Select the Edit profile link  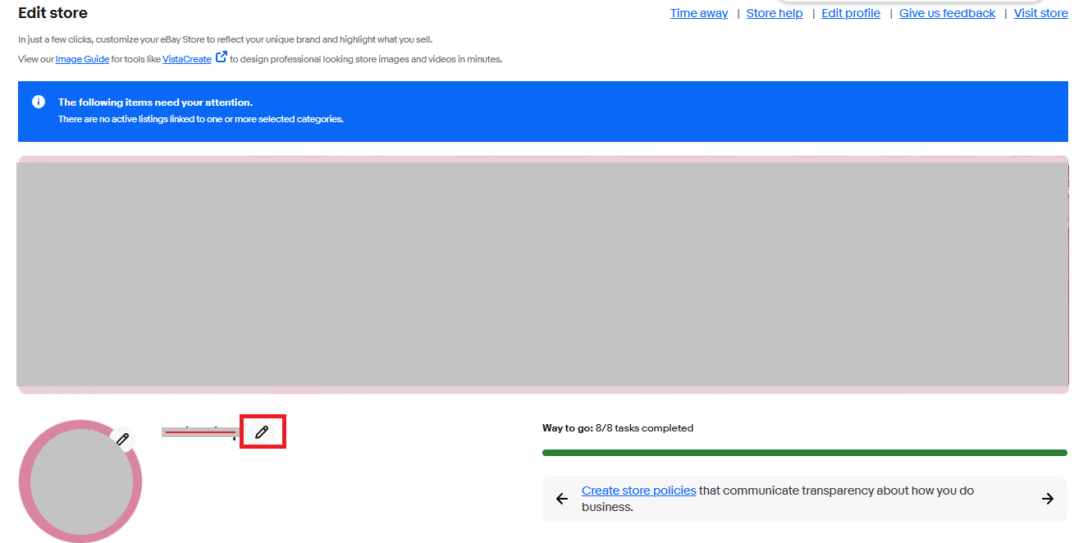[x=850, y=13]
